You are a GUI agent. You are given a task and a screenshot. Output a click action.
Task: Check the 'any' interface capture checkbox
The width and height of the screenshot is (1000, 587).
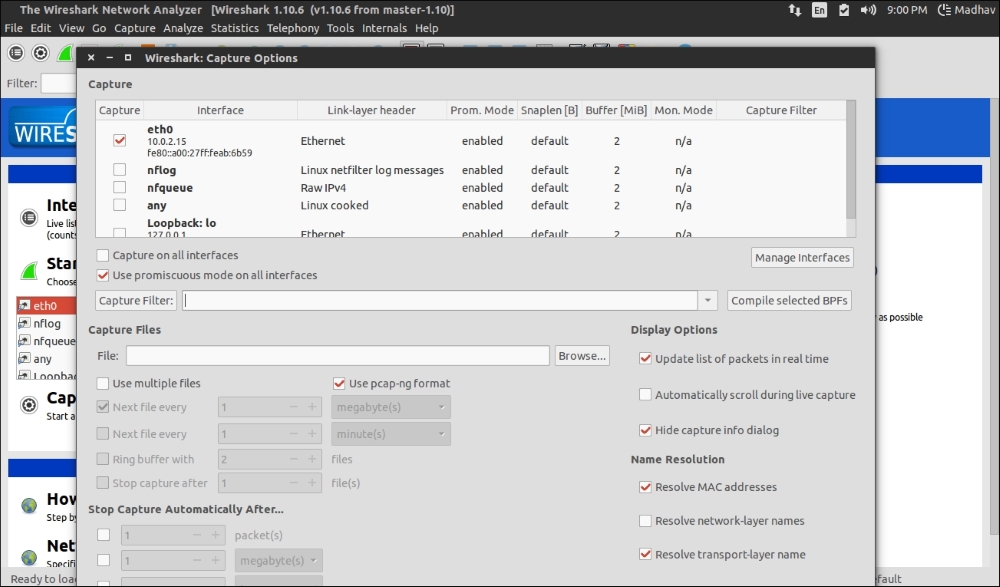click(x=119, y=205)
